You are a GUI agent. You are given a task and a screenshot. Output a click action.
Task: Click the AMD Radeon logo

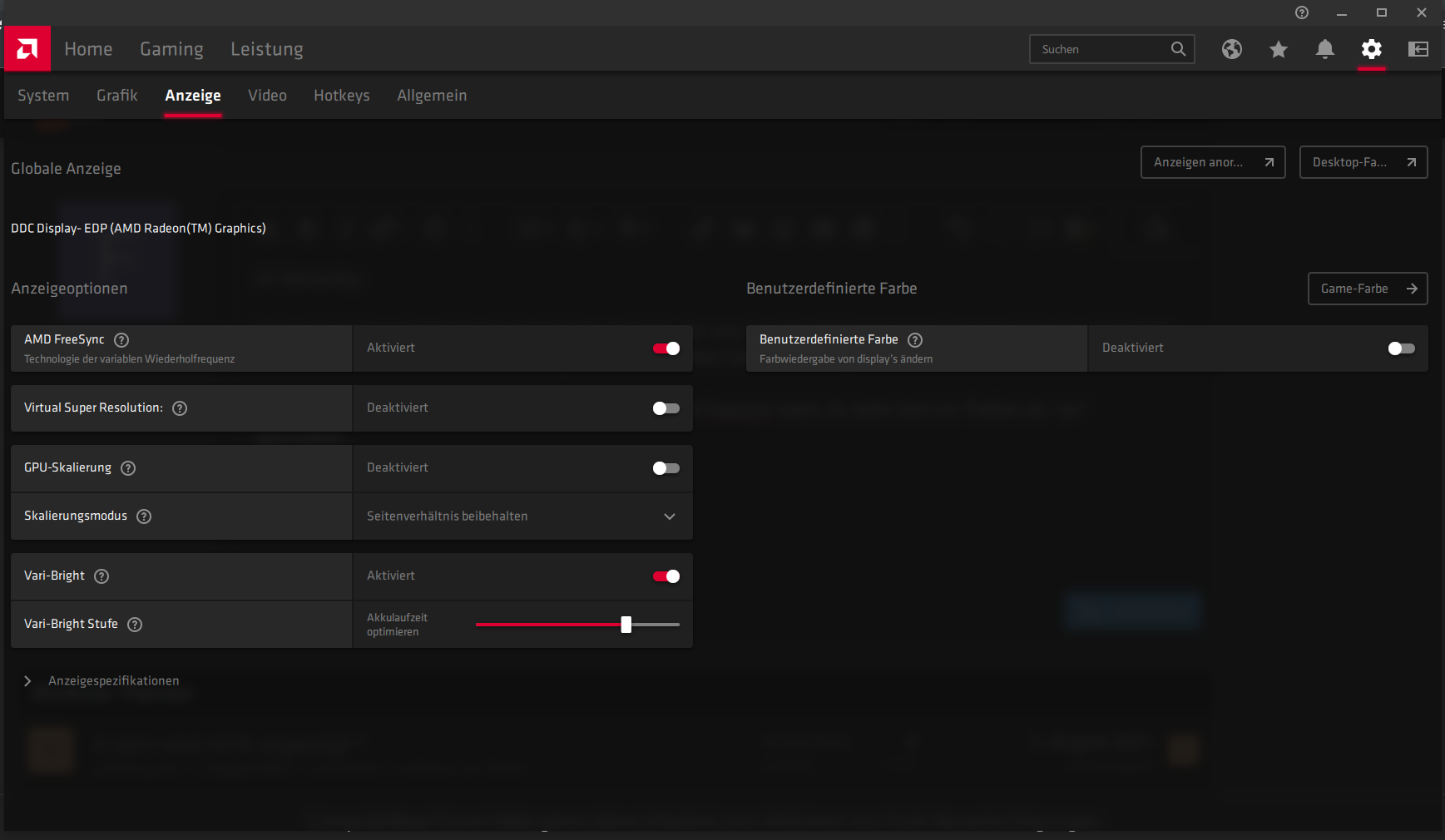point(26,48)
